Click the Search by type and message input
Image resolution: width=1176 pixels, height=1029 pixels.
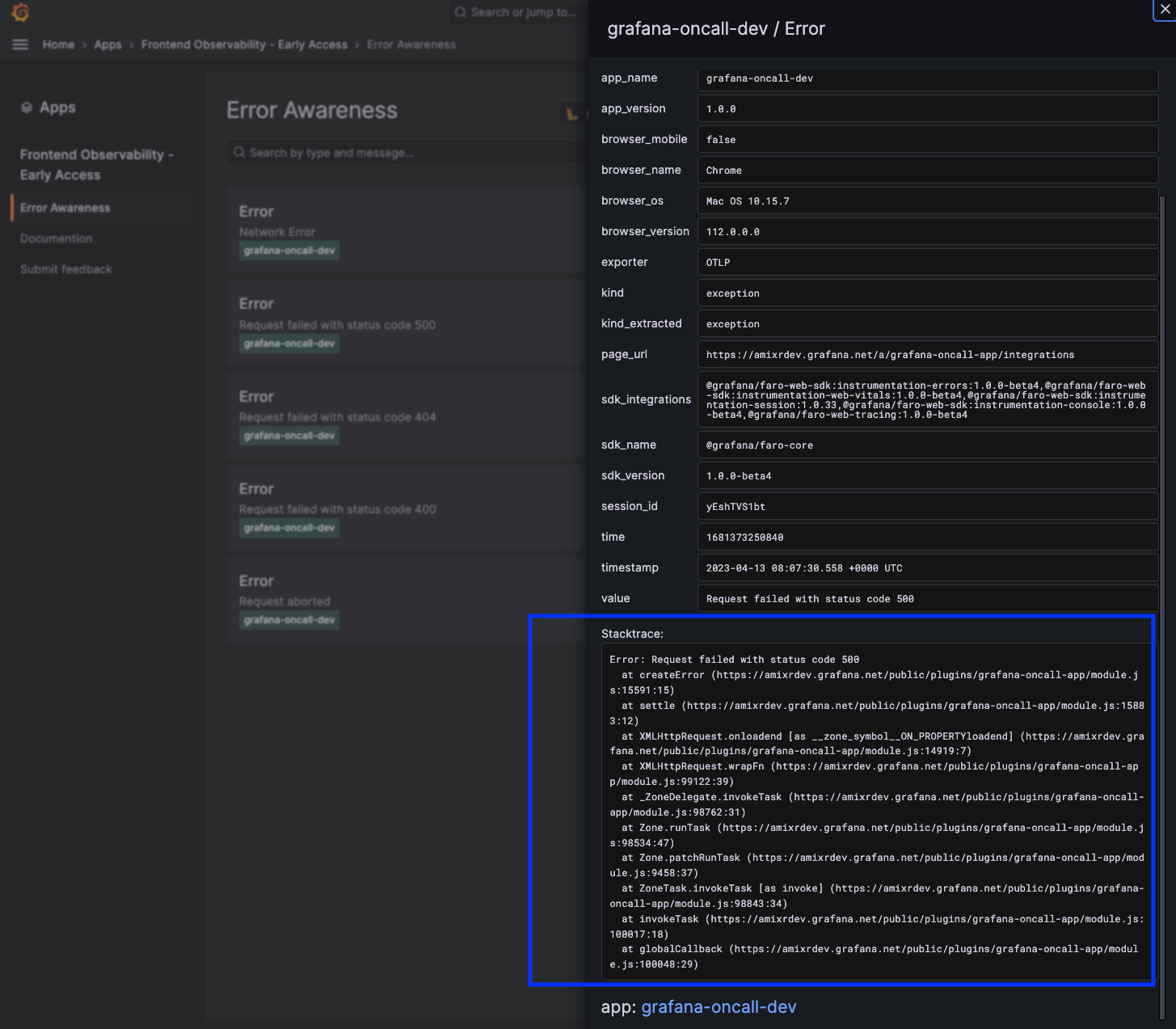(x=364, y=152)
